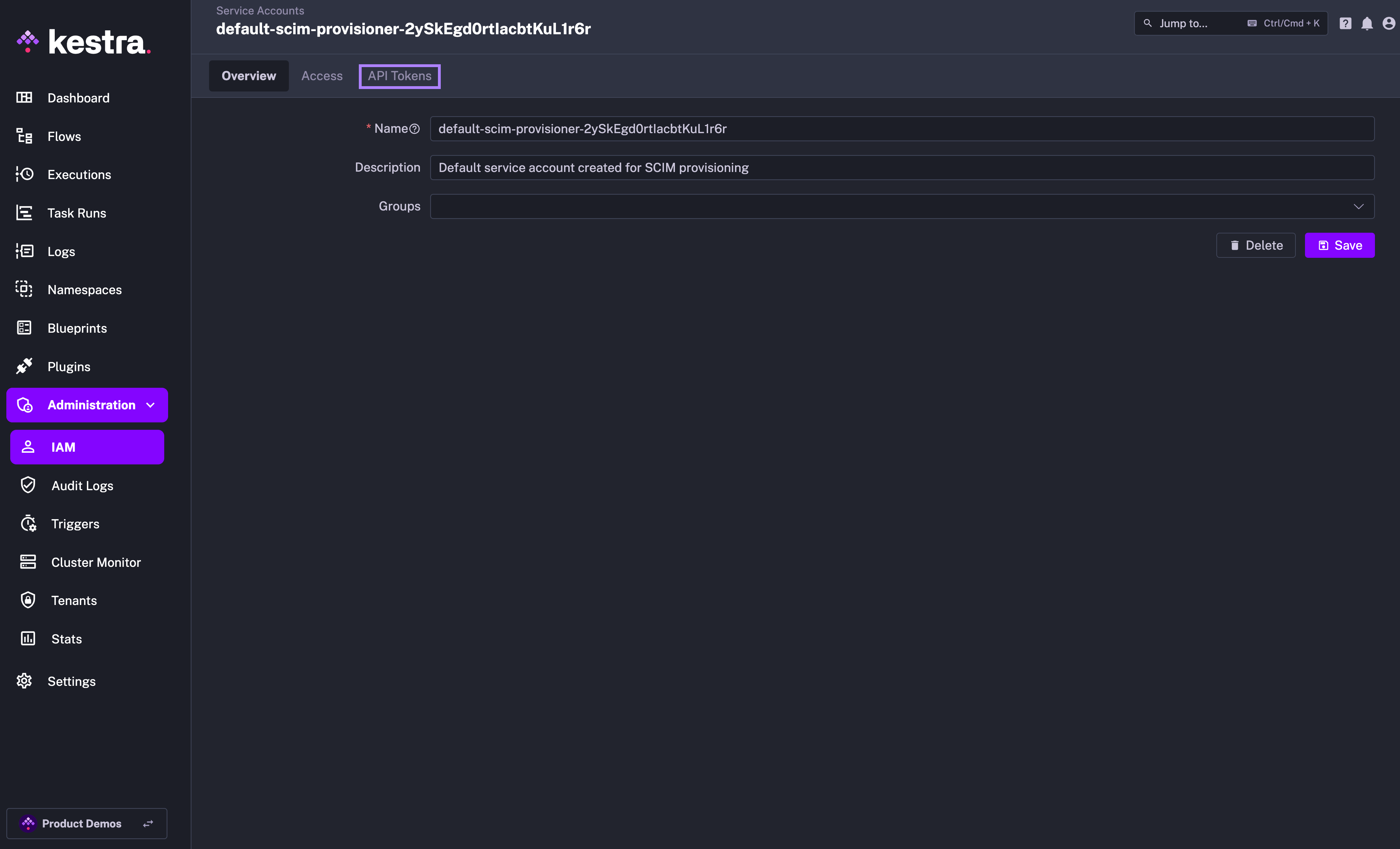Open the Jump to search box
1400x849 pixels.
coord(1230,23)
